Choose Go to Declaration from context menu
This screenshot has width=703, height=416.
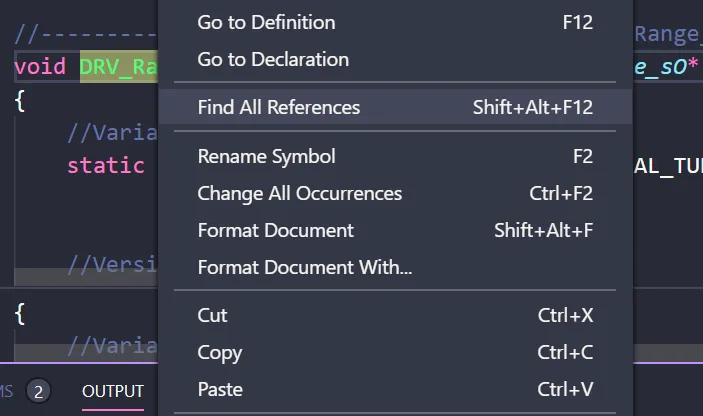coord(273,59)
